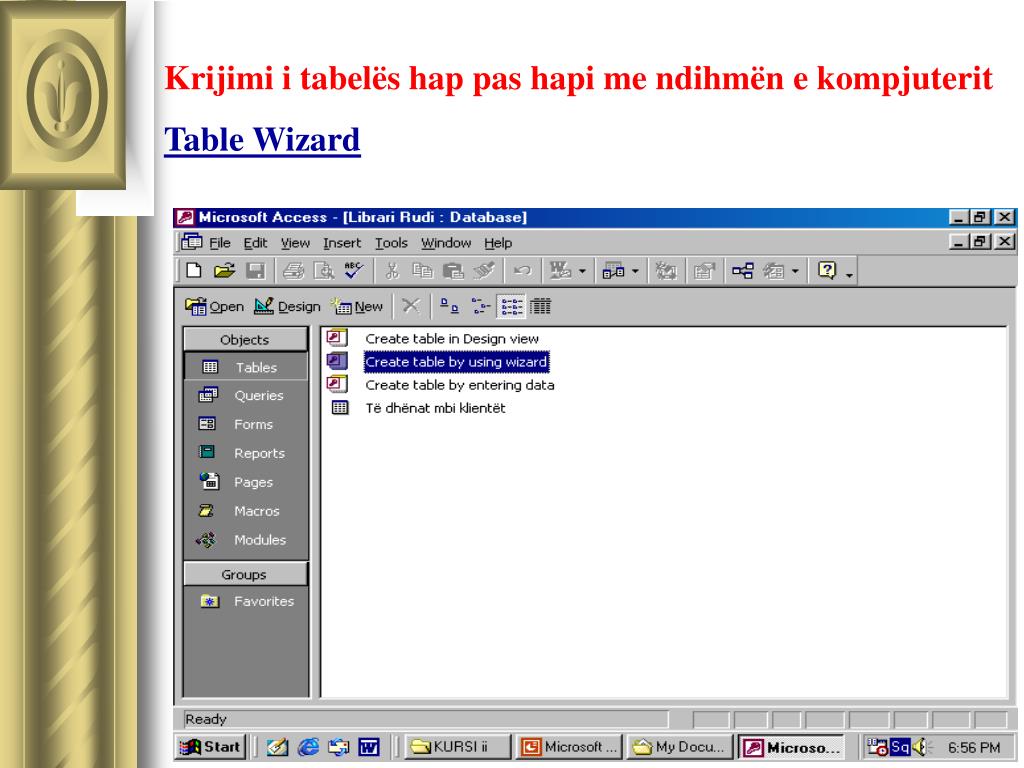Open the Edit menu
Image resolution: width=1024 pixels, height=768 pixels.
pos(255,243)
